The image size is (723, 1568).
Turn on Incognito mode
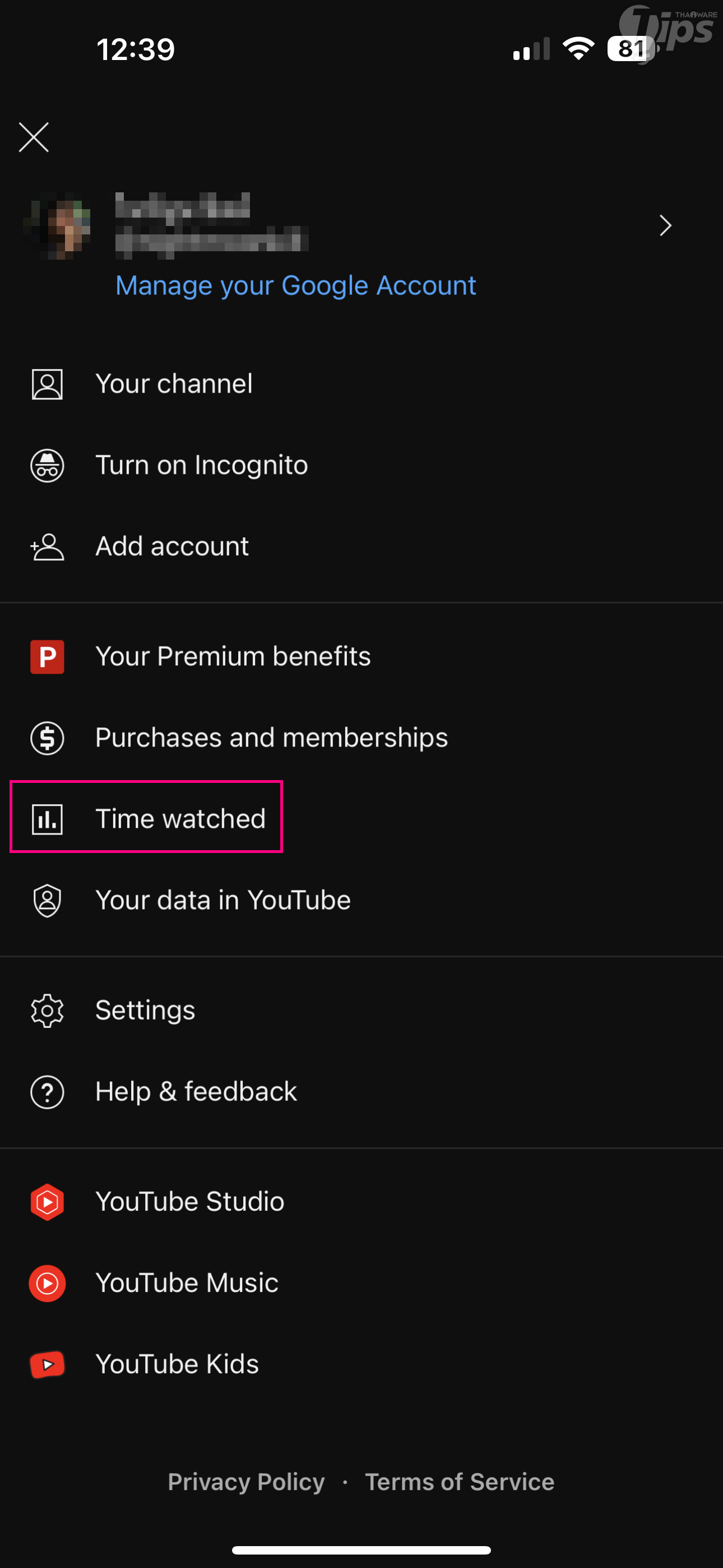pos(201,465)
